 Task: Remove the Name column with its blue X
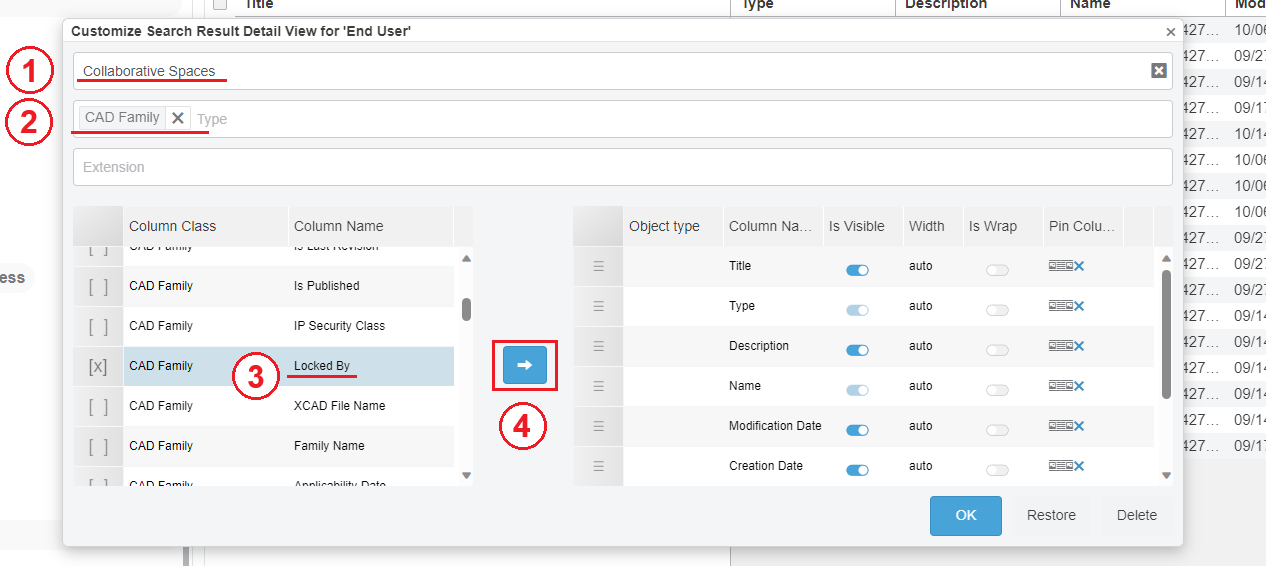point(1079,386)
